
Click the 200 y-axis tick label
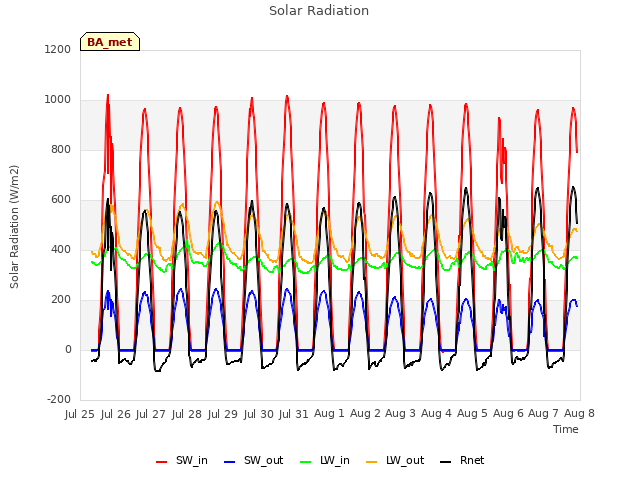point(61,300)
